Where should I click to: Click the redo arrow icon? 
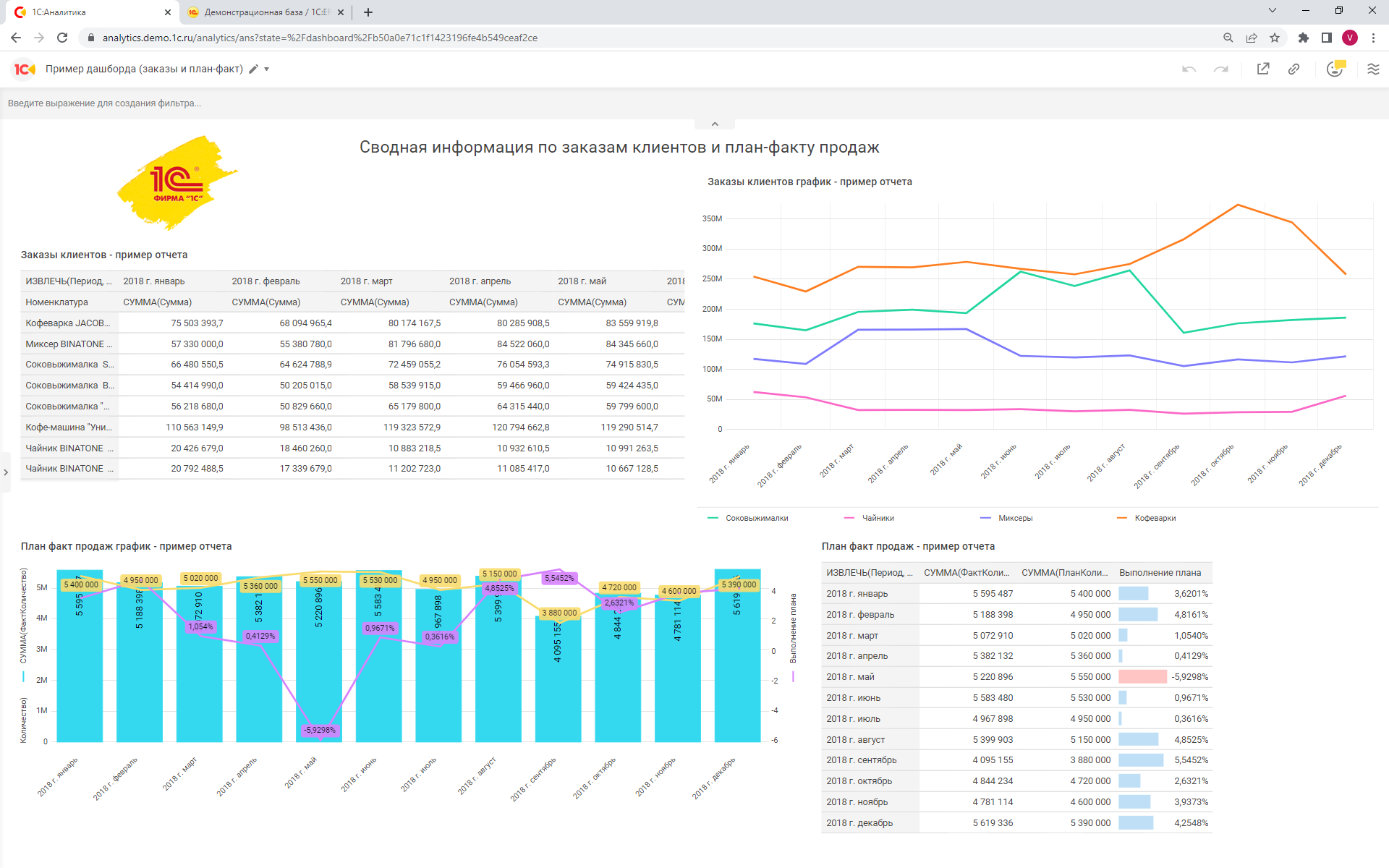1221,69
